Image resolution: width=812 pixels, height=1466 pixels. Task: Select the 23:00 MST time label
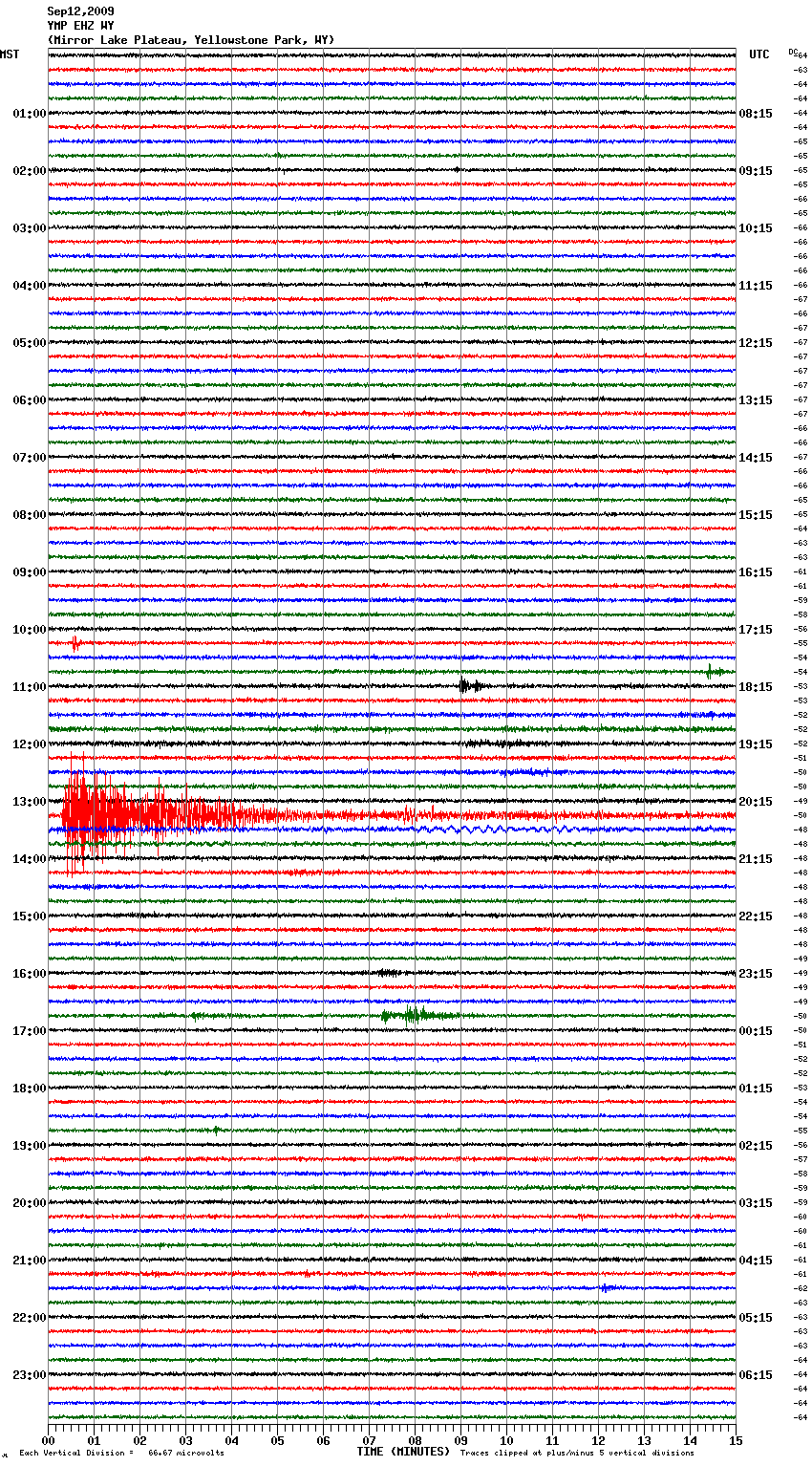pyautogui.click(x=30, y=1375)
